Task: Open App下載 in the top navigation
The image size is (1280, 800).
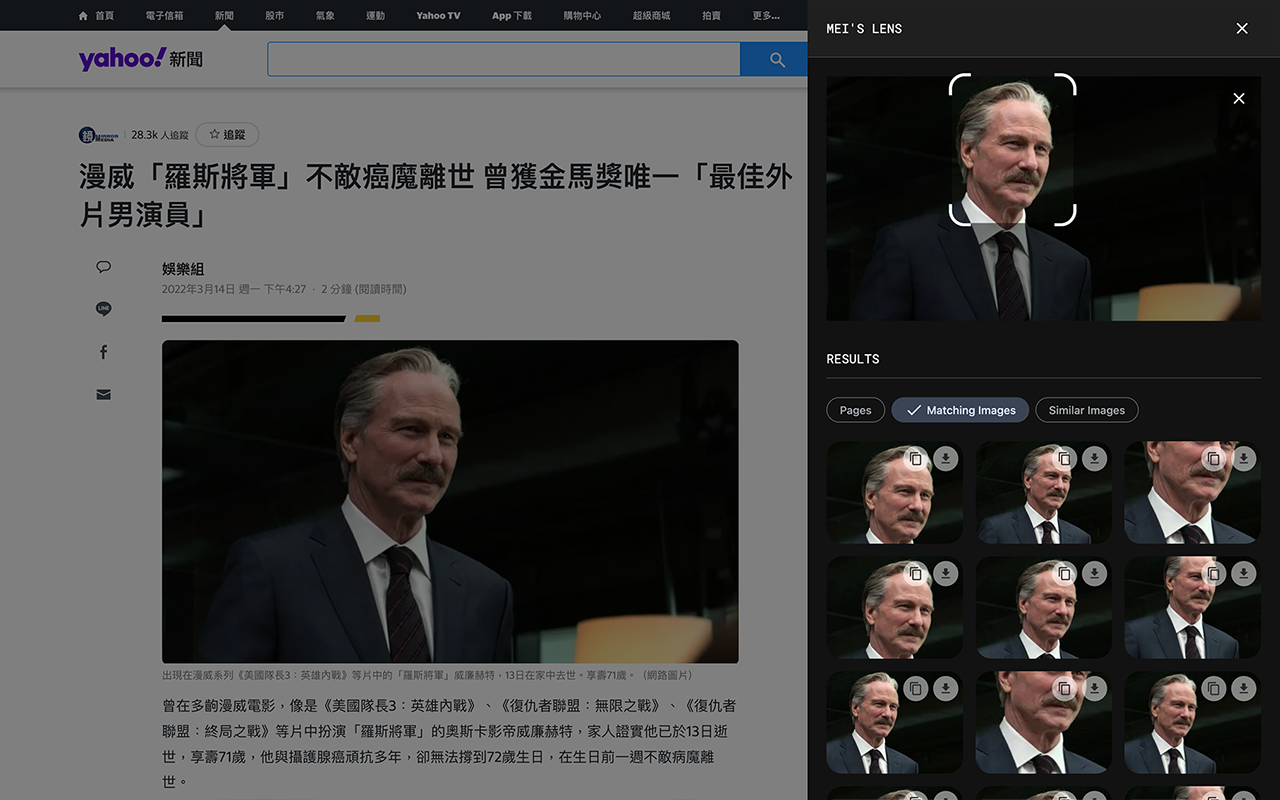Action: (512, 16)
